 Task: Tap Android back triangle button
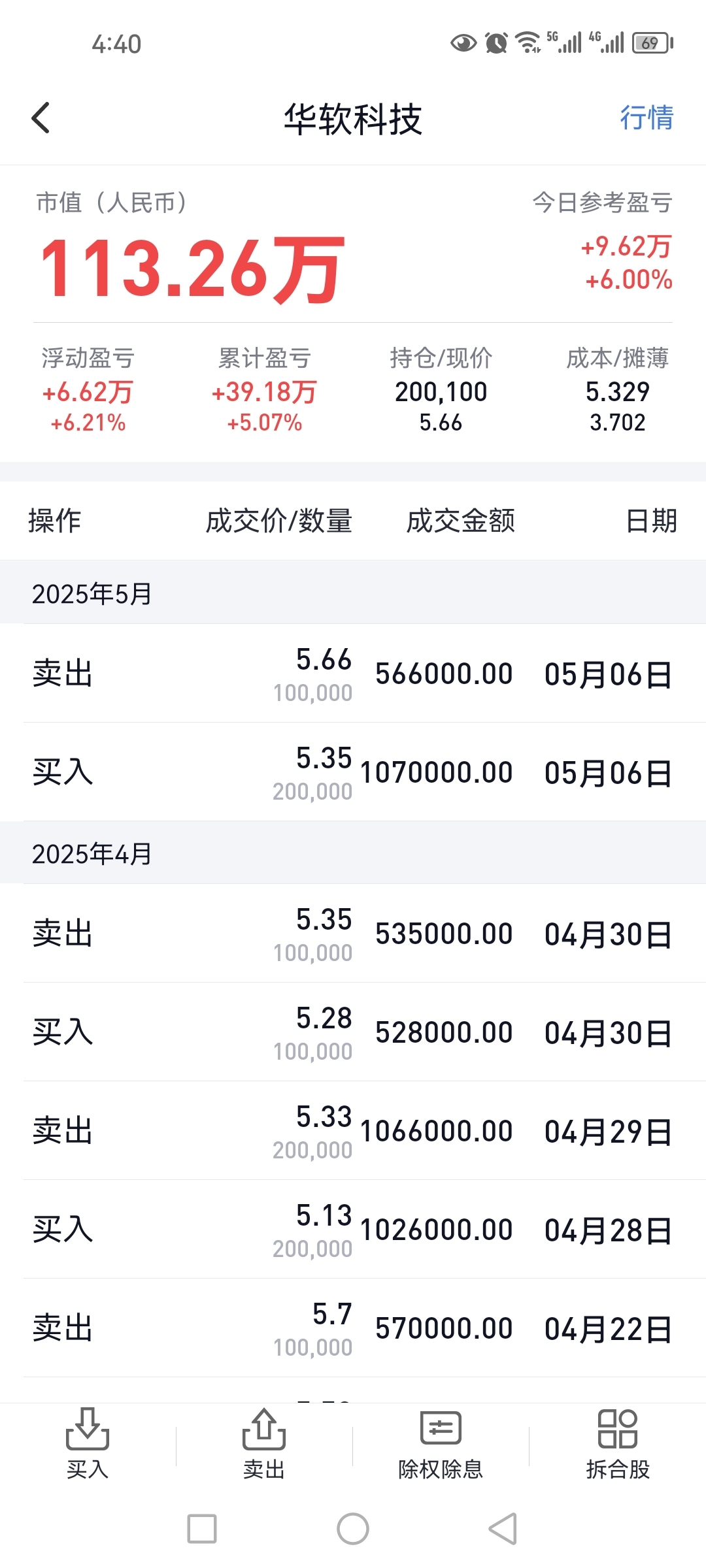pos(503,1529)
